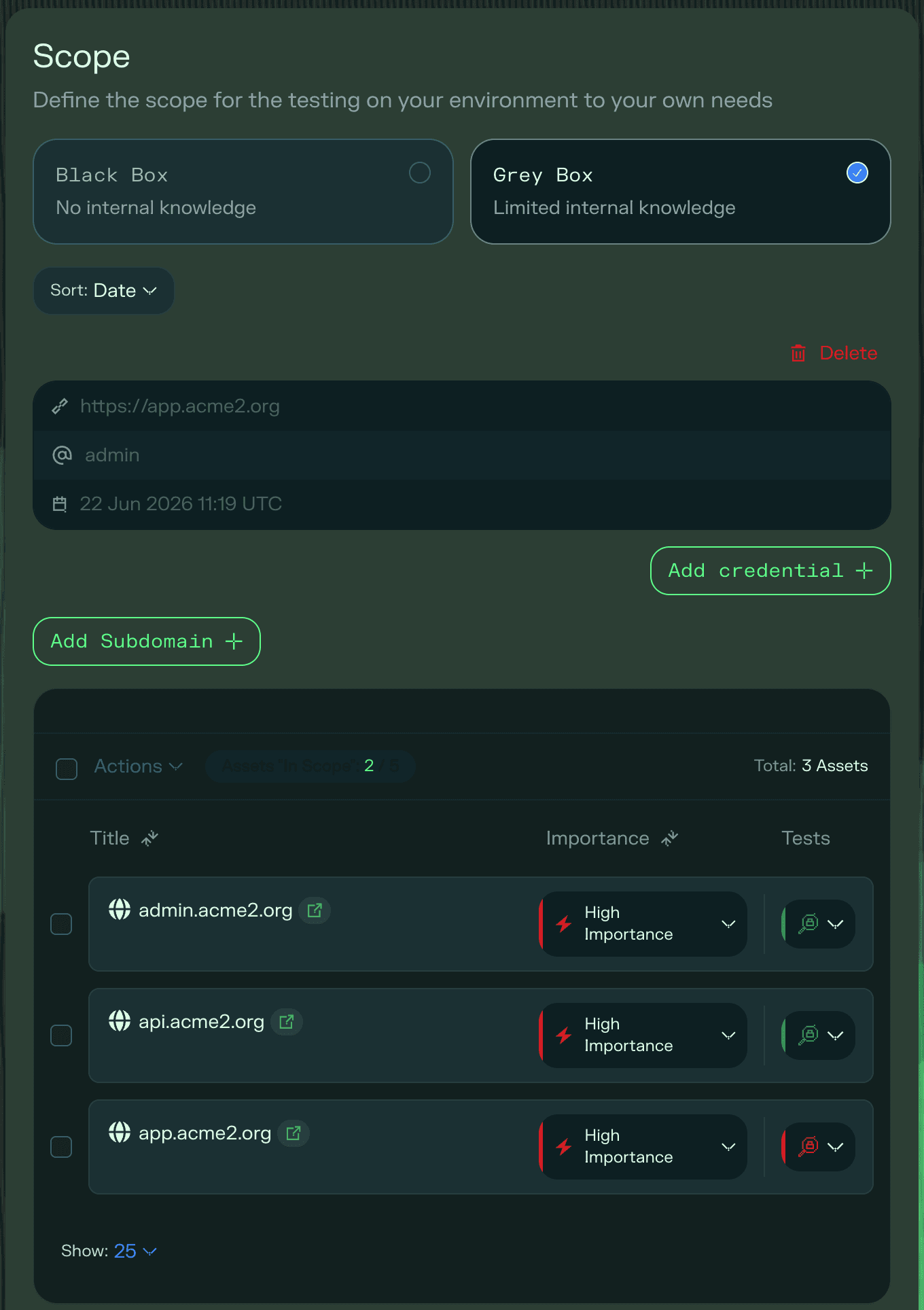924x1310 pixels.
Task: Click the Importance column header
Action: click(598, 838)
